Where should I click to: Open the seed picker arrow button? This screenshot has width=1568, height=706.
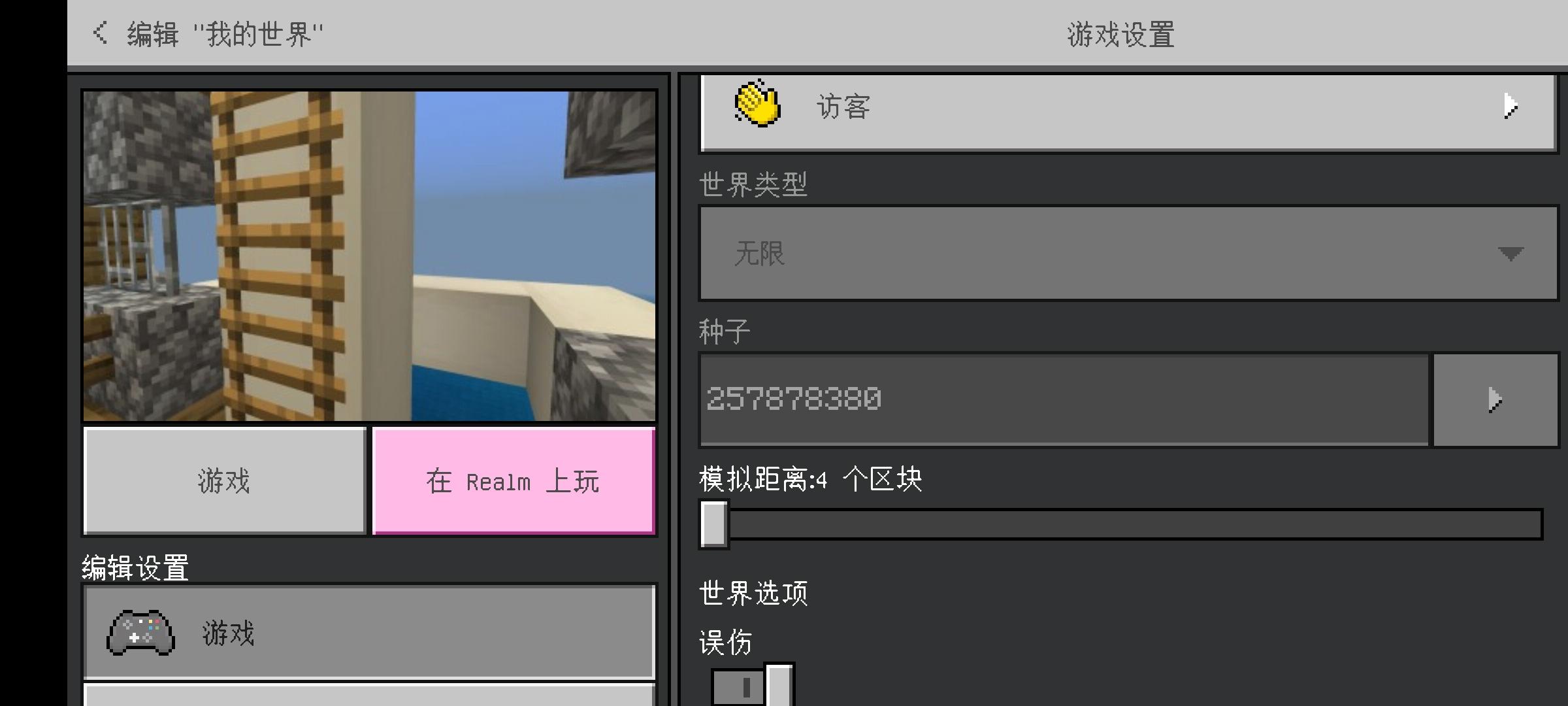[1495, 399]
